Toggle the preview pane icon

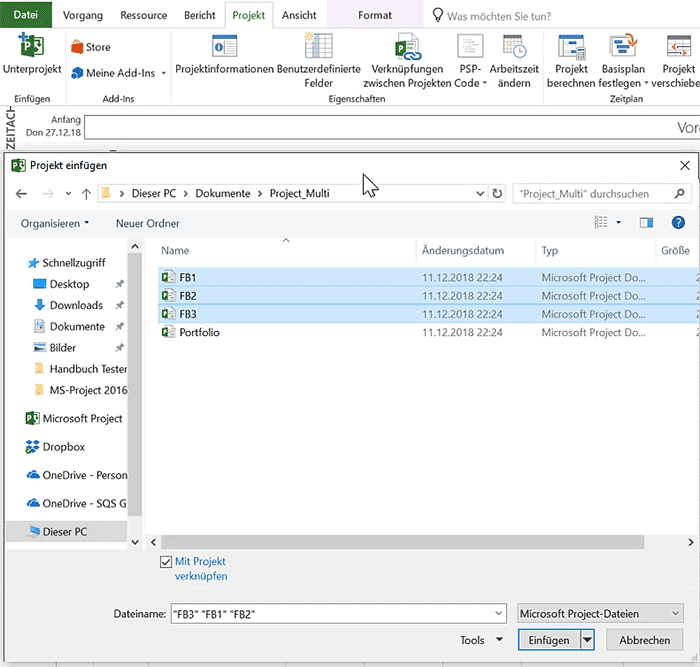coord(646,223)
